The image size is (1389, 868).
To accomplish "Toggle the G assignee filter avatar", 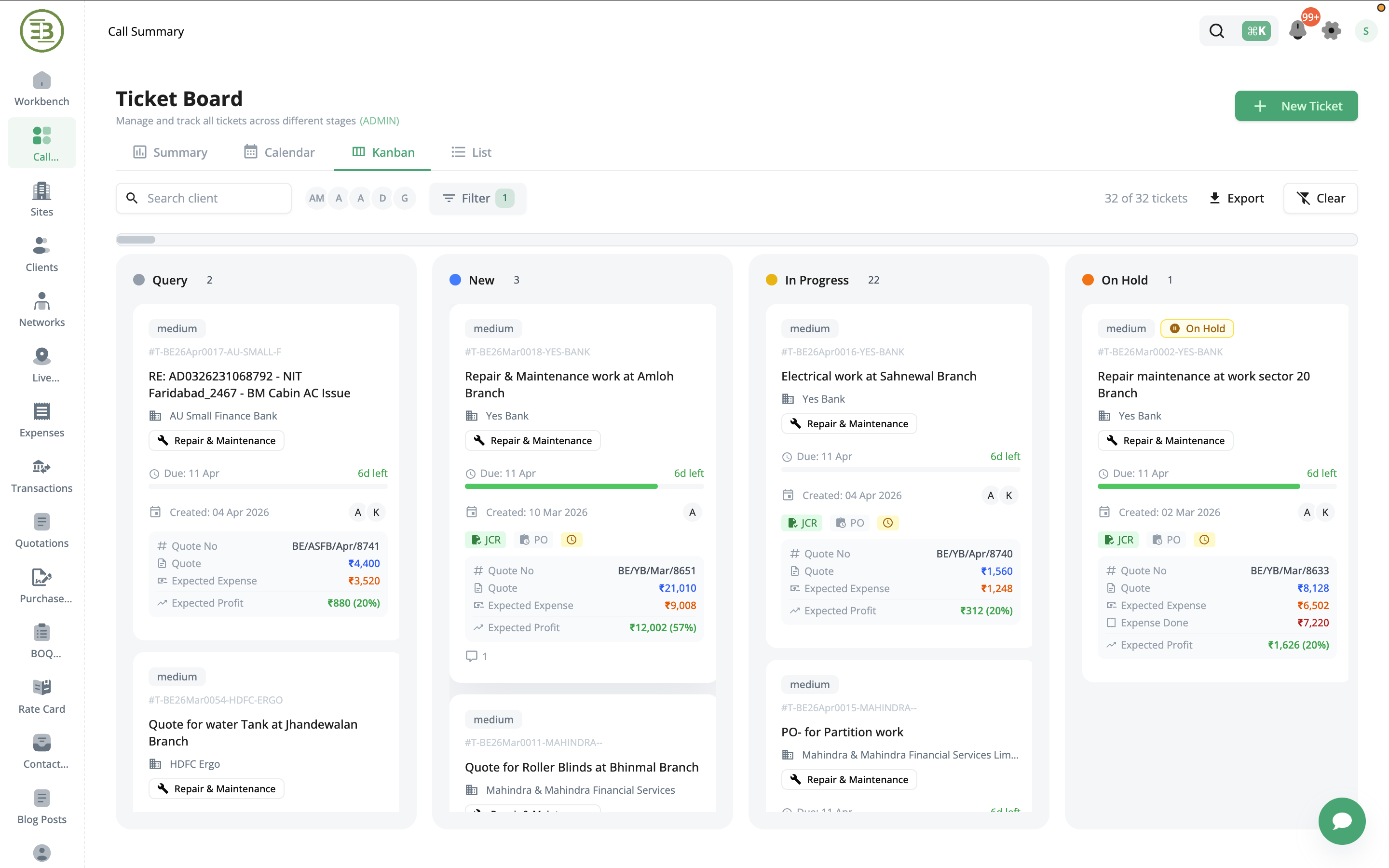I will click(405, 198).
